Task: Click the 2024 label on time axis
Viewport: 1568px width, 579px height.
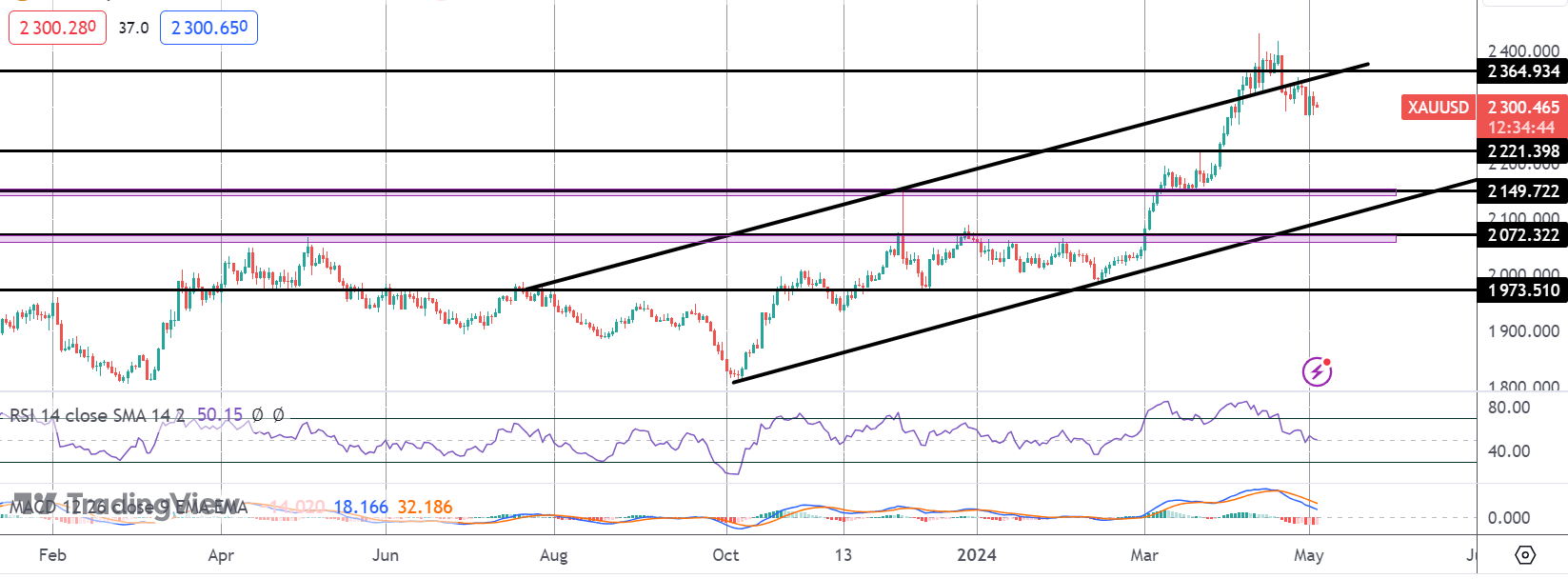Action: 977,555
